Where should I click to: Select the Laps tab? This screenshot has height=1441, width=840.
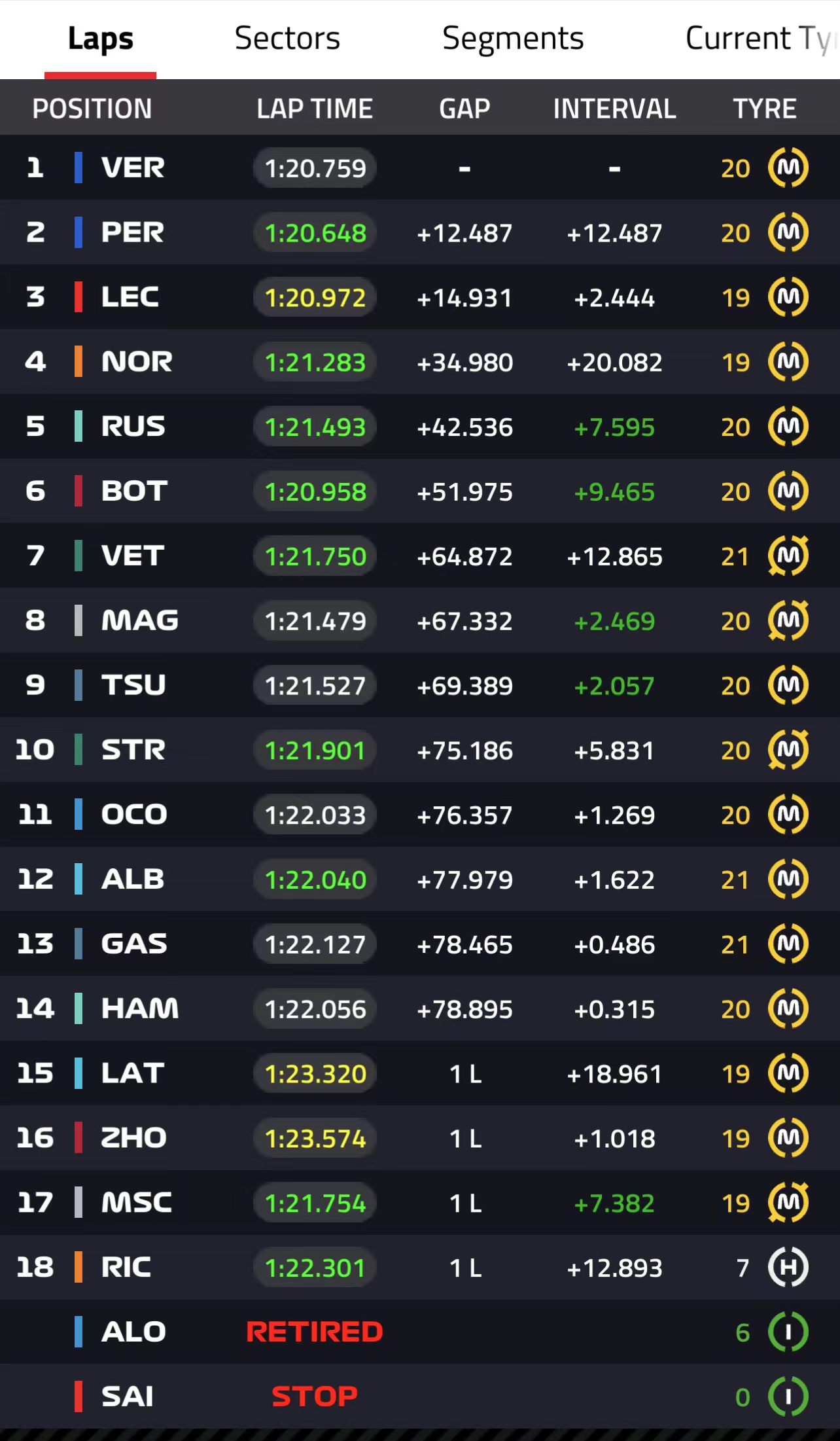101,39
